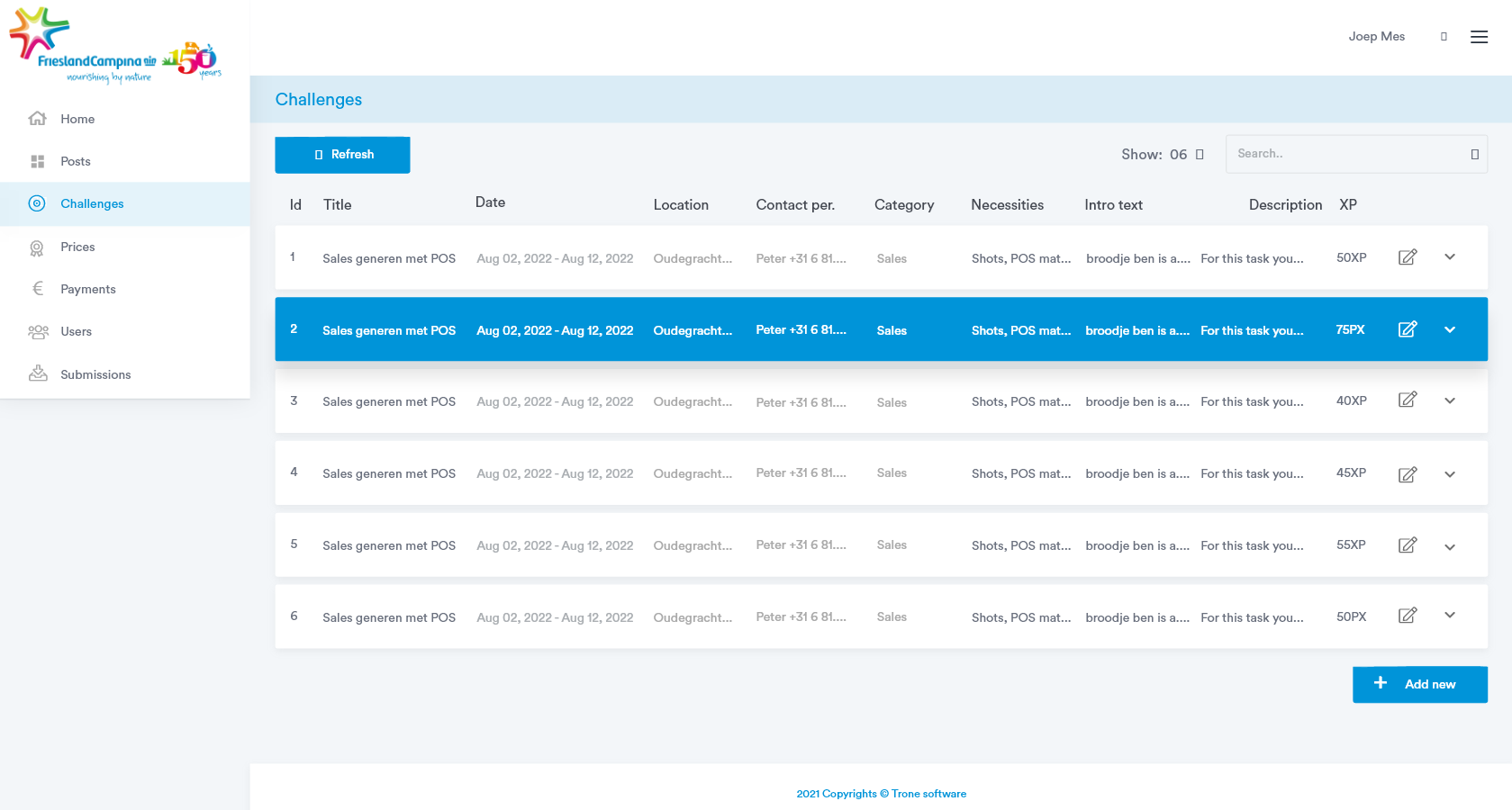
Task: Click the Add new button
Action: tap(1419, 684)
